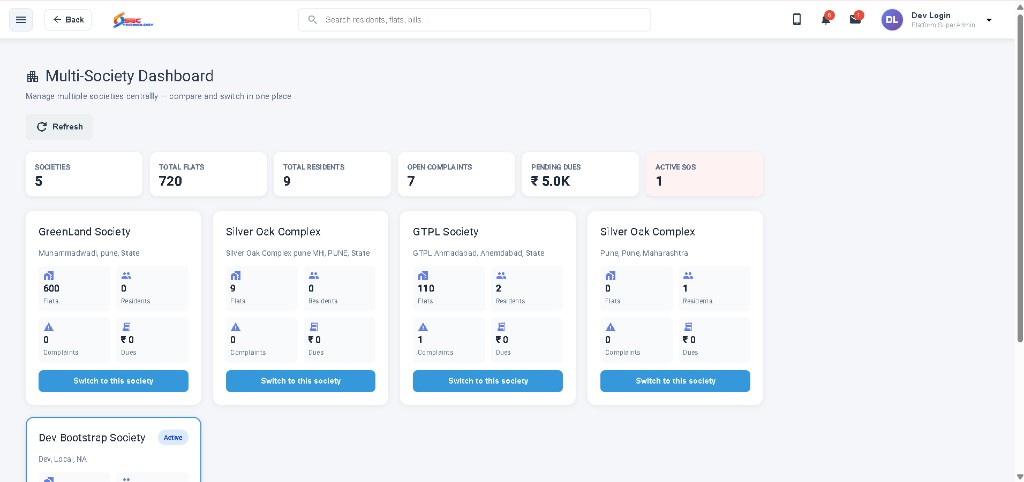1024x482 pixels.
Task: Open the notifications bell
Action: pos(826,20)
